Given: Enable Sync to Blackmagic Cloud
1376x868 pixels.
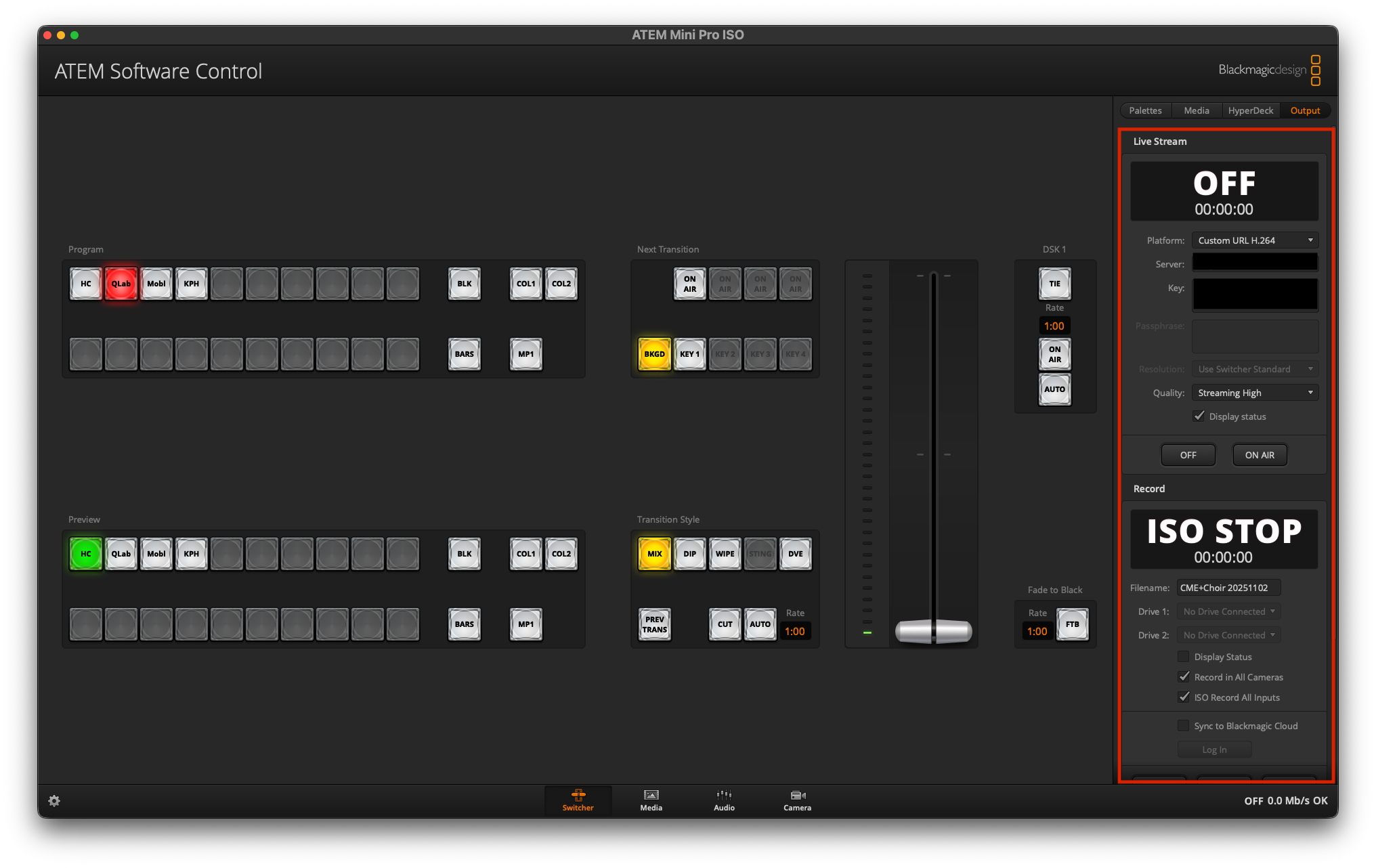Looking at the screenshot, I should [x=1184, y=726].
